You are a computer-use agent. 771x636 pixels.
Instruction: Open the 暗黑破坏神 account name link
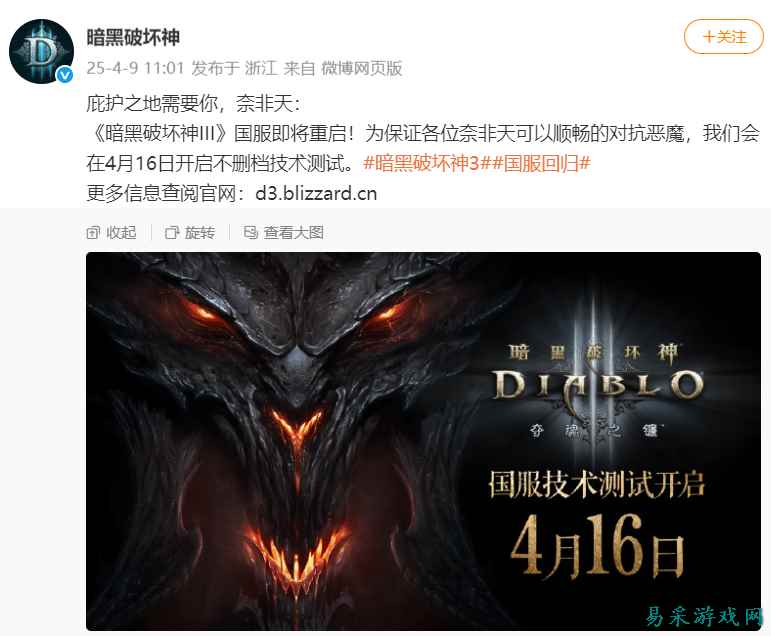click(x=133, y=37)
